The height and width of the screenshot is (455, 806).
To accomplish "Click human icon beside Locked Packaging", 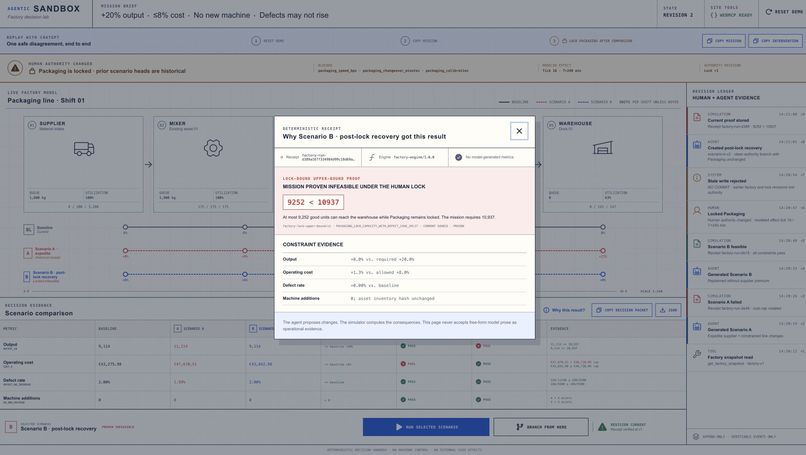I will (697, 211).
